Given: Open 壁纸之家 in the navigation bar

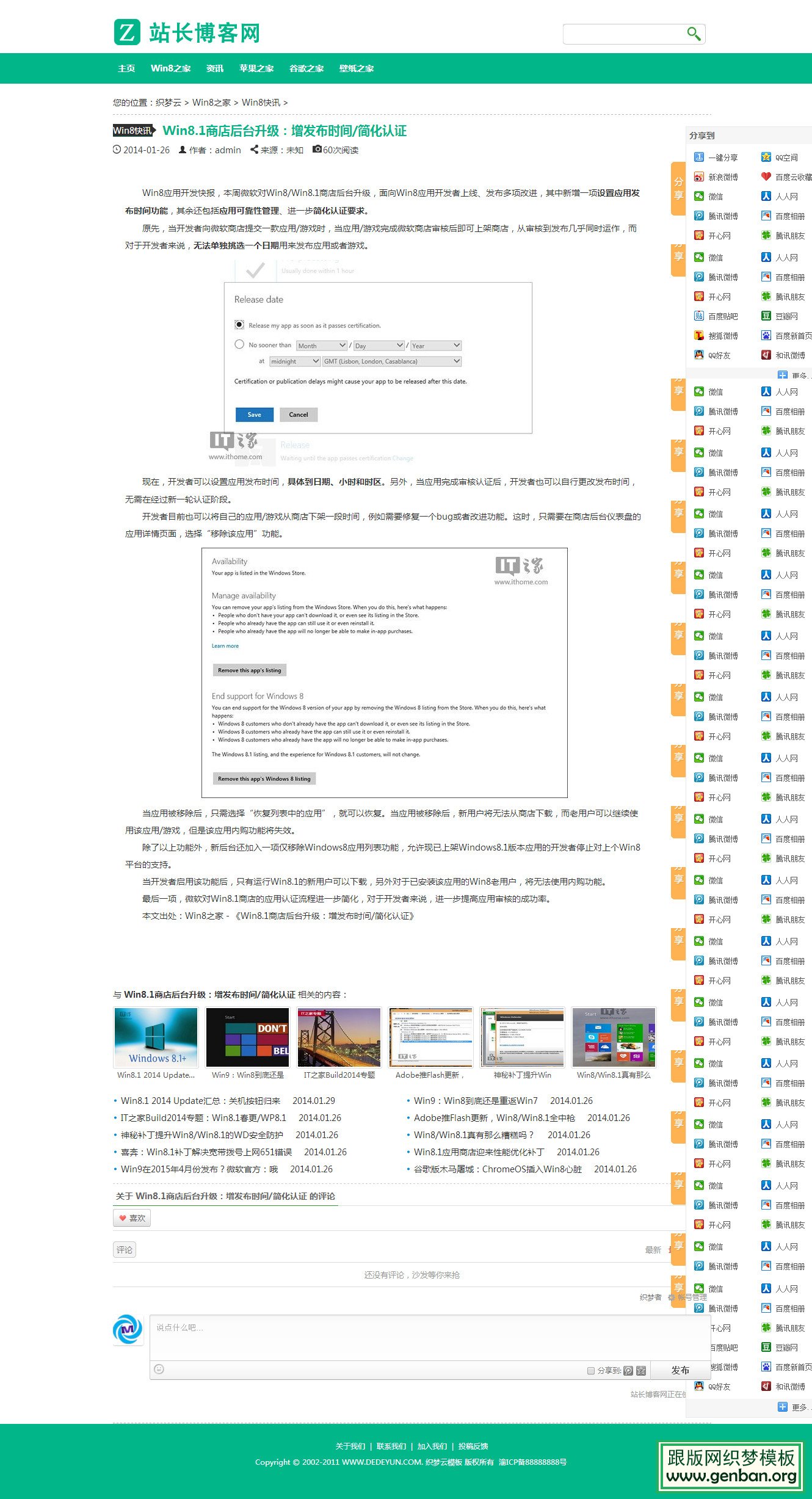Looking at the screenshot, I should point(357,68).
